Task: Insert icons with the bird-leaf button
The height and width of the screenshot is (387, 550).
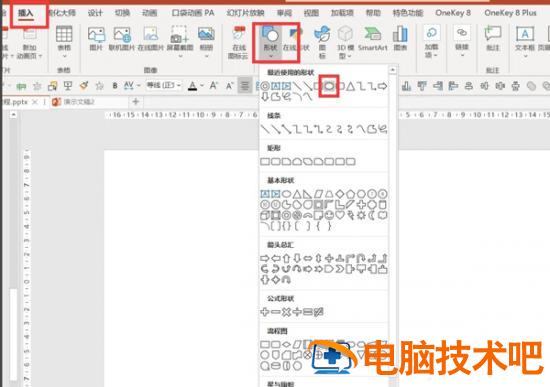Action: click(x=322, y=42)
